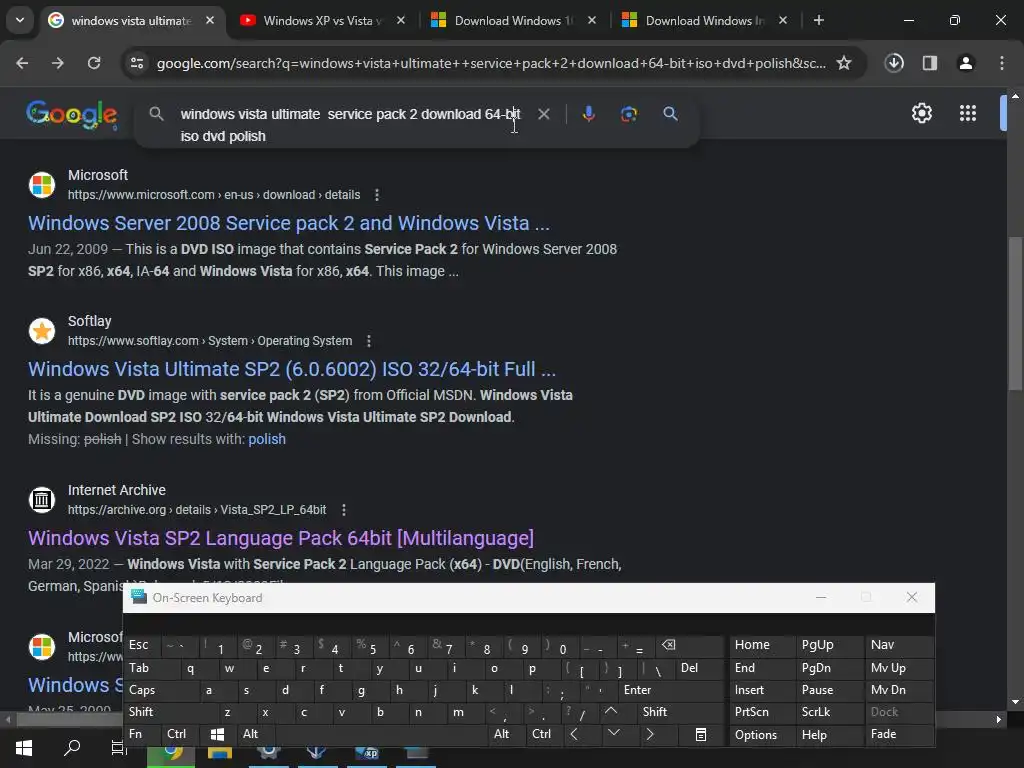Open the Chrome three-dot menu

[1002, 63]
